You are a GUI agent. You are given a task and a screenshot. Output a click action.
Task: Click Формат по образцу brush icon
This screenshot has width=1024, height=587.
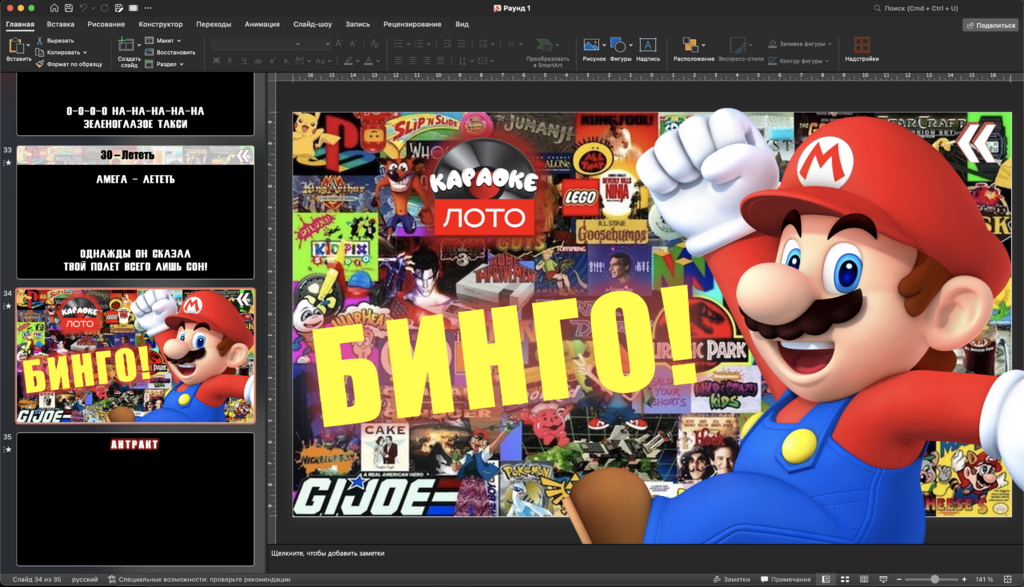click(x=40, y=64)
